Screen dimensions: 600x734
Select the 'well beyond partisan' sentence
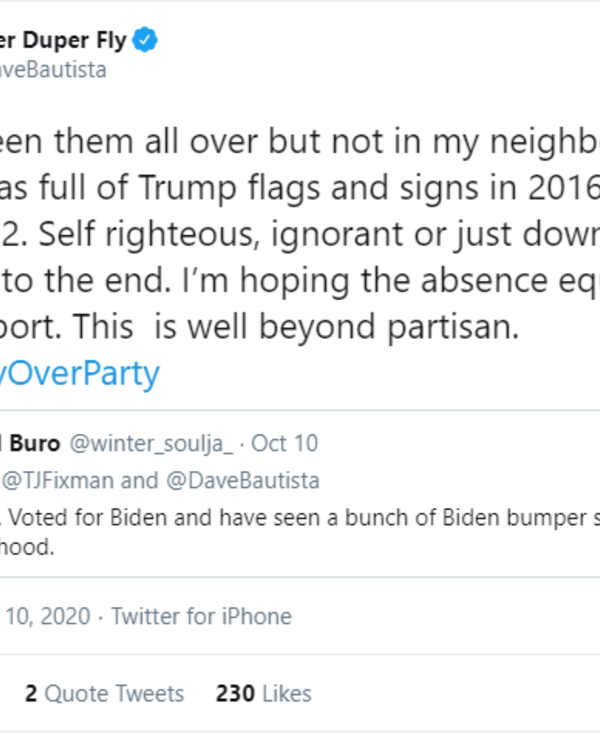click(330, 329)
